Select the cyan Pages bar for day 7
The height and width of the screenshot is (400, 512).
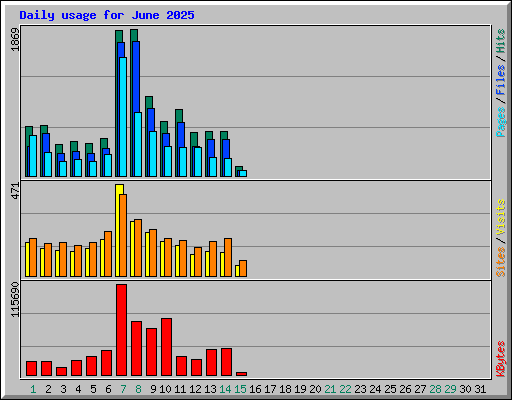123,117
